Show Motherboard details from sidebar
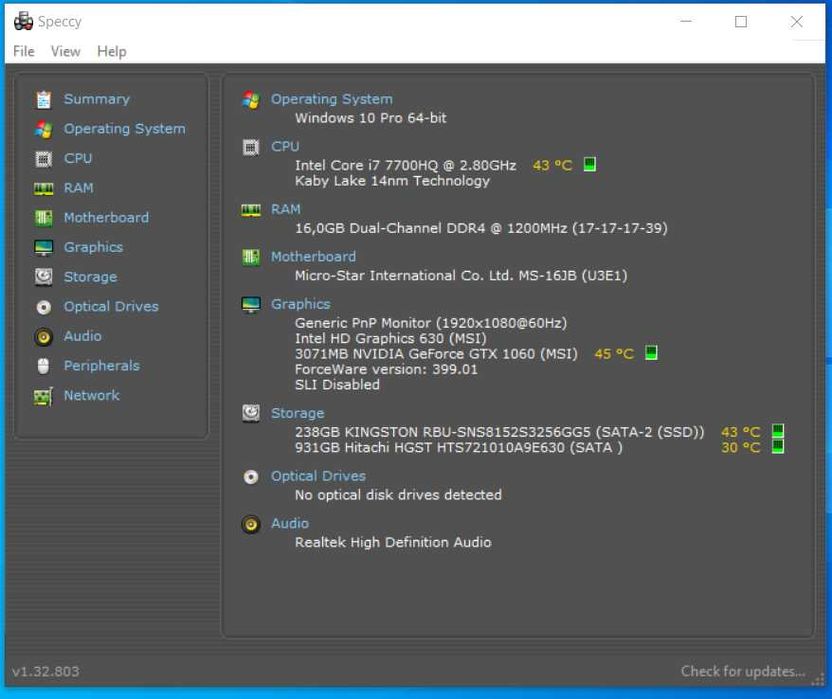832x699 pixels. [106, 218]
